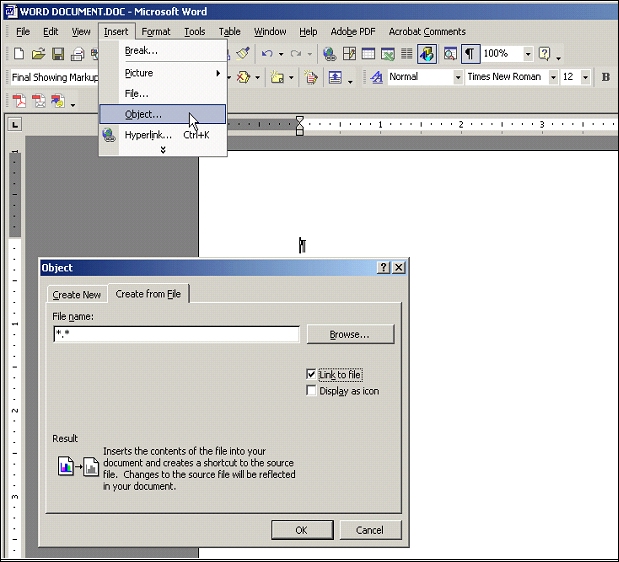Enable the Display as icon checkbox
The width and height of the screenshot is (619, 562).
point(311,391)
